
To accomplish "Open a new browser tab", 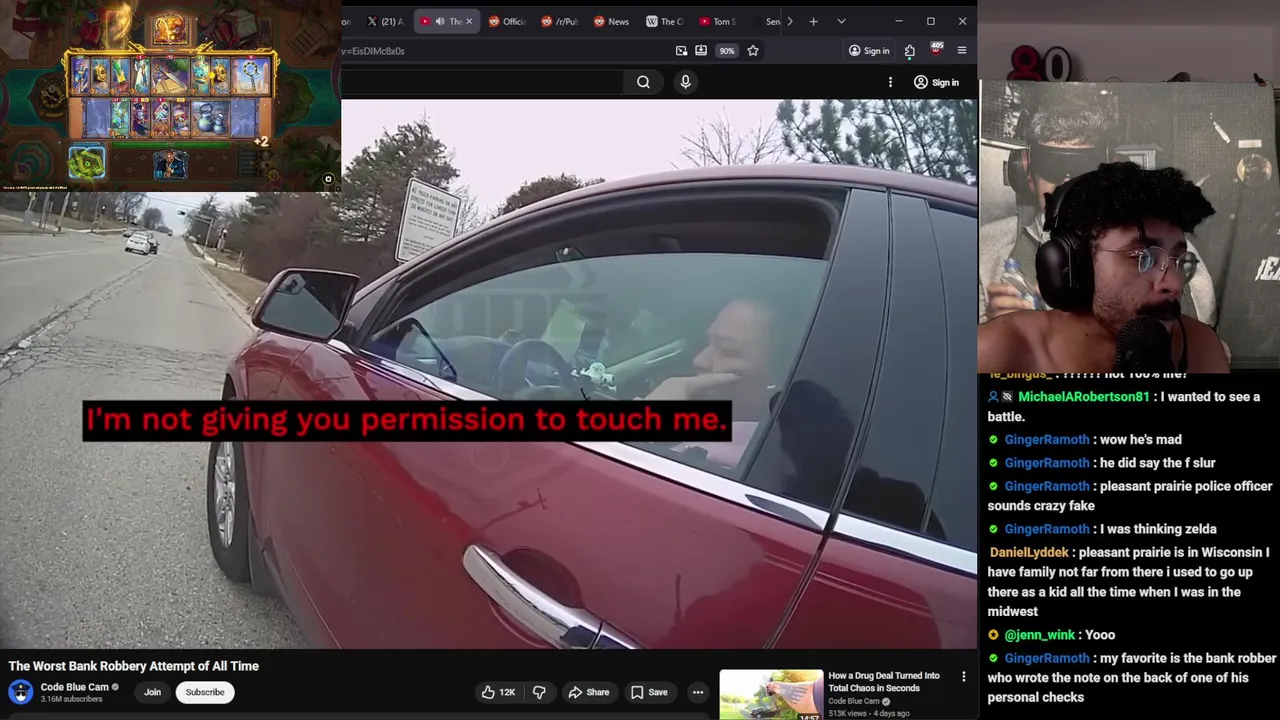I will (x=813, y=21).
